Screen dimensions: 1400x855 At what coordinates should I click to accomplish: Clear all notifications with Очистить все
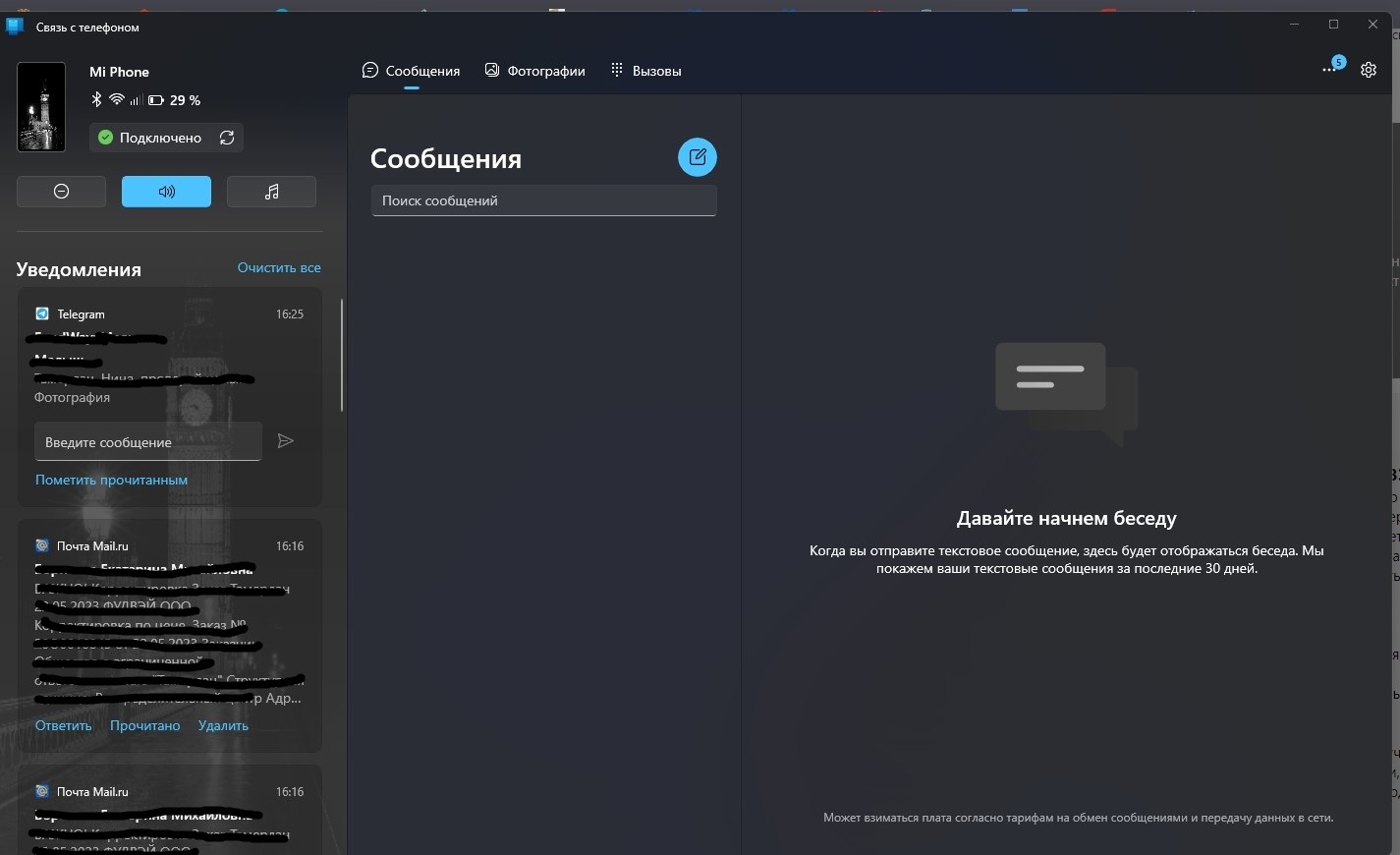pyautogui.click(x=279, y=267)
